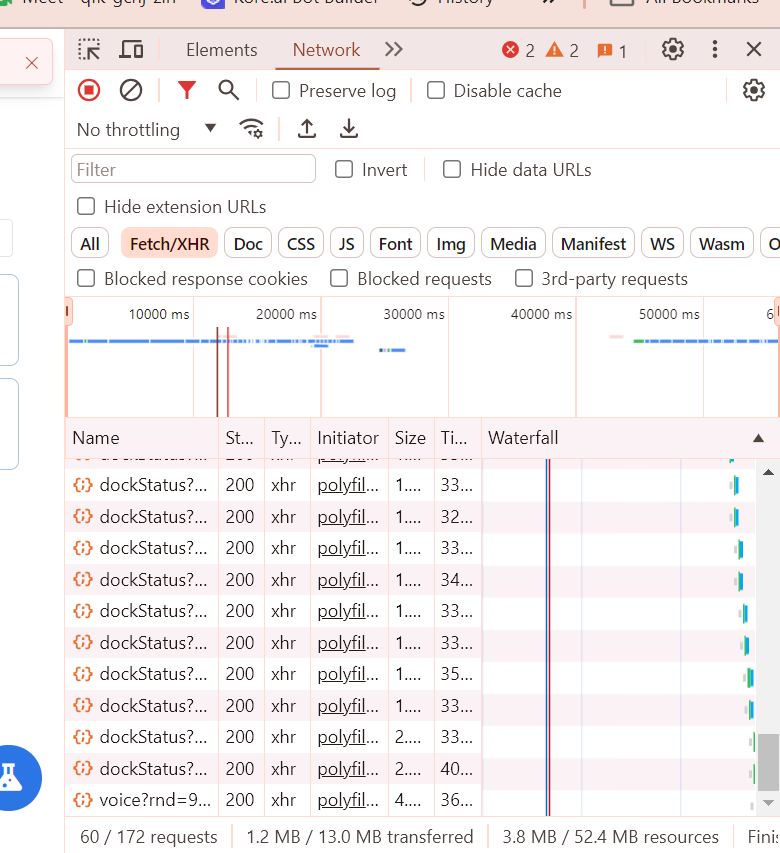
Task: Click the 30000 ms mark in timeline overview
Action: pos(414,314)
